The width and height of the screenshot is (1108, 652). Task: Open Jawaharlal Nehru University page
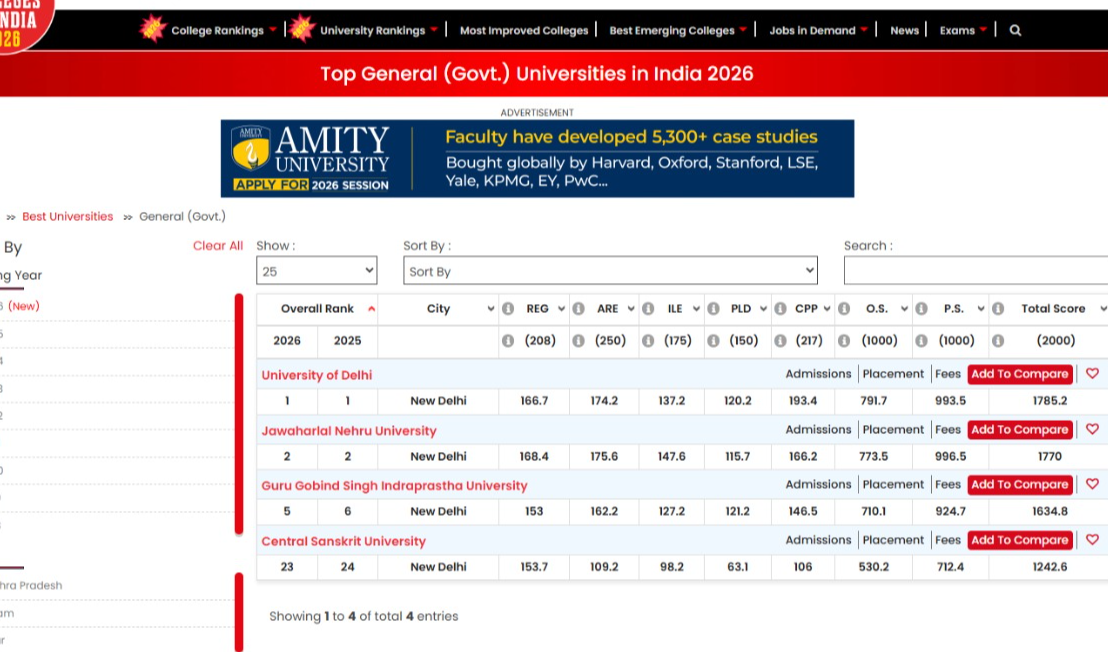[x=349, y=431]
